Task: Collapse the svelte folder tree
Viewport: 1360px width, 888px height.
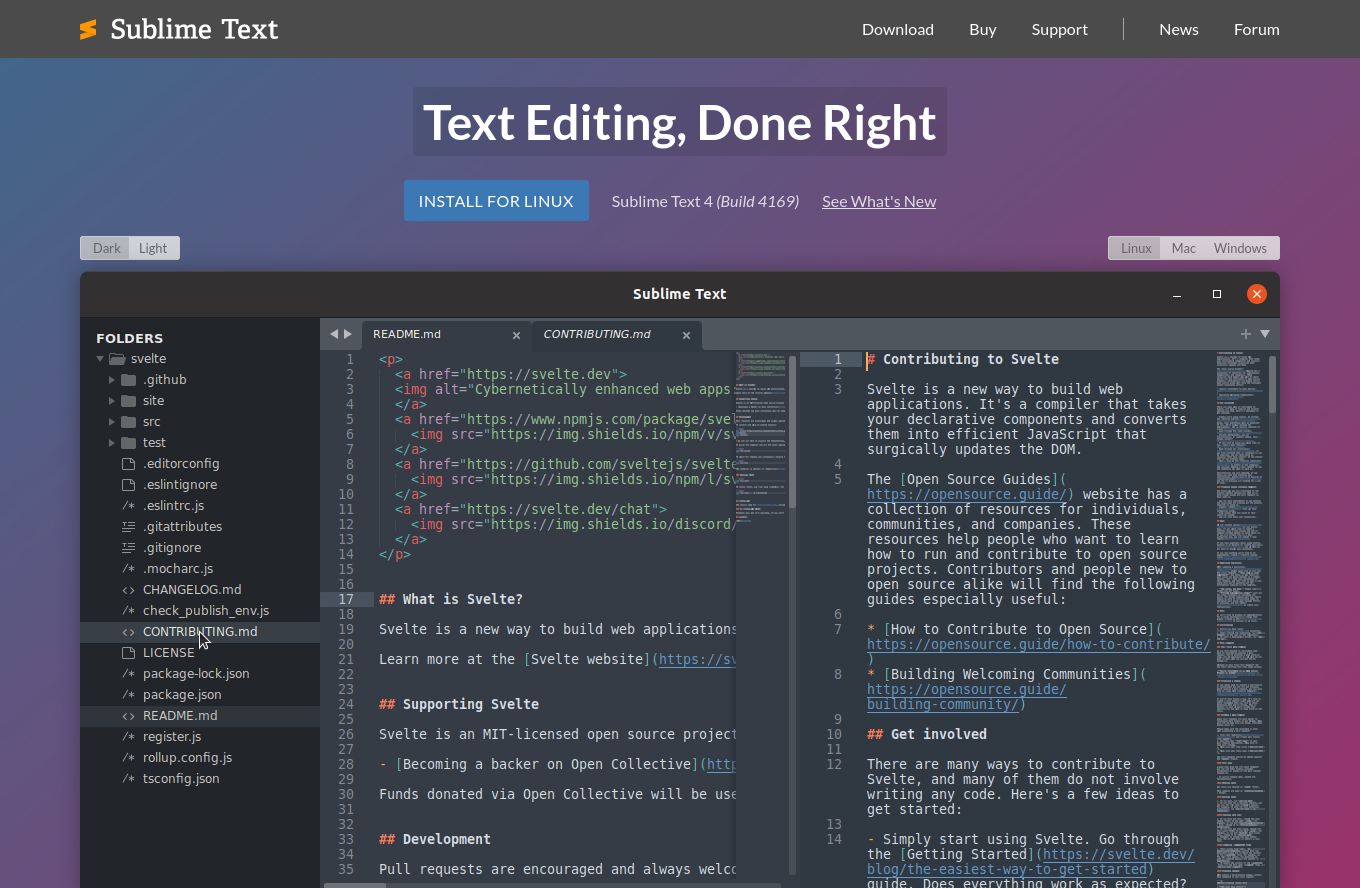Action: click(100, 359)
